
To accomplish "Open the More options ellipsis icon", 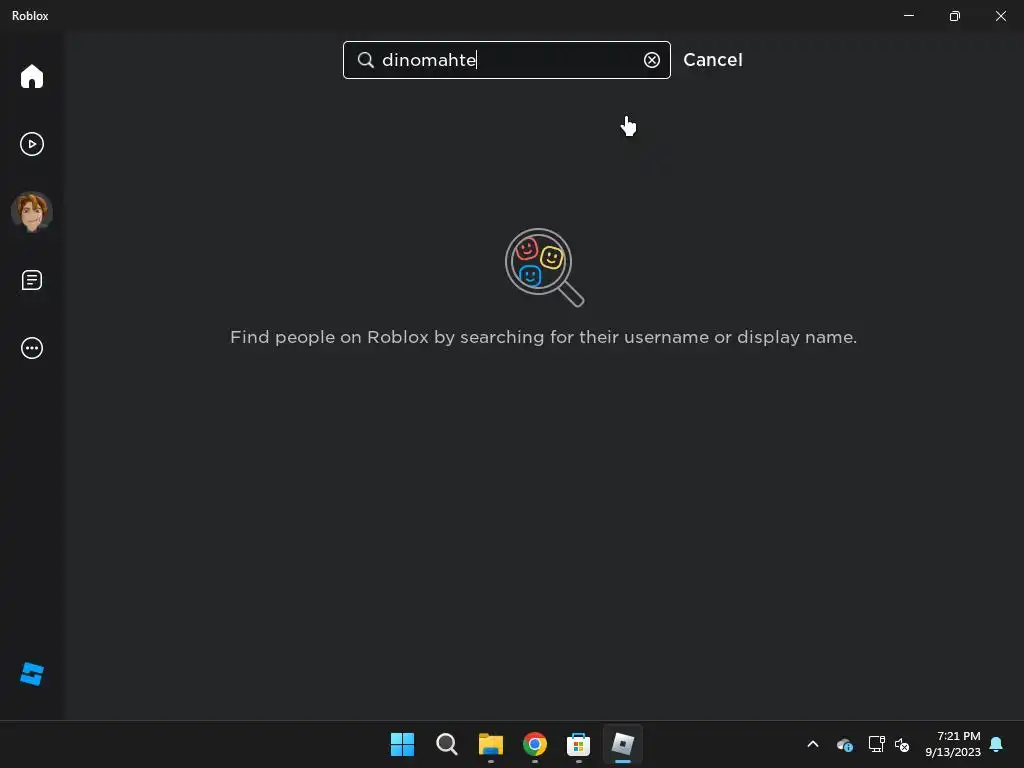I will pyautogui.click(x=31, y=348).
